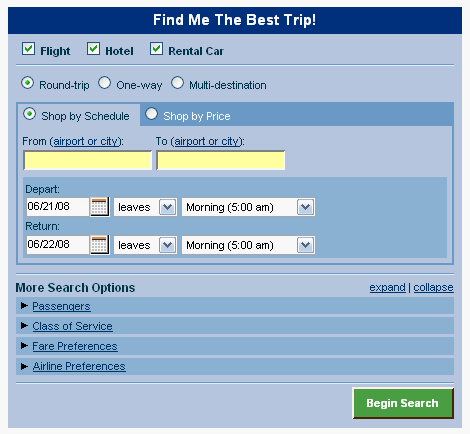Click the Begin Search button
Screen dimensions: 470x434
pyautogui.click(x=403, y=403)
